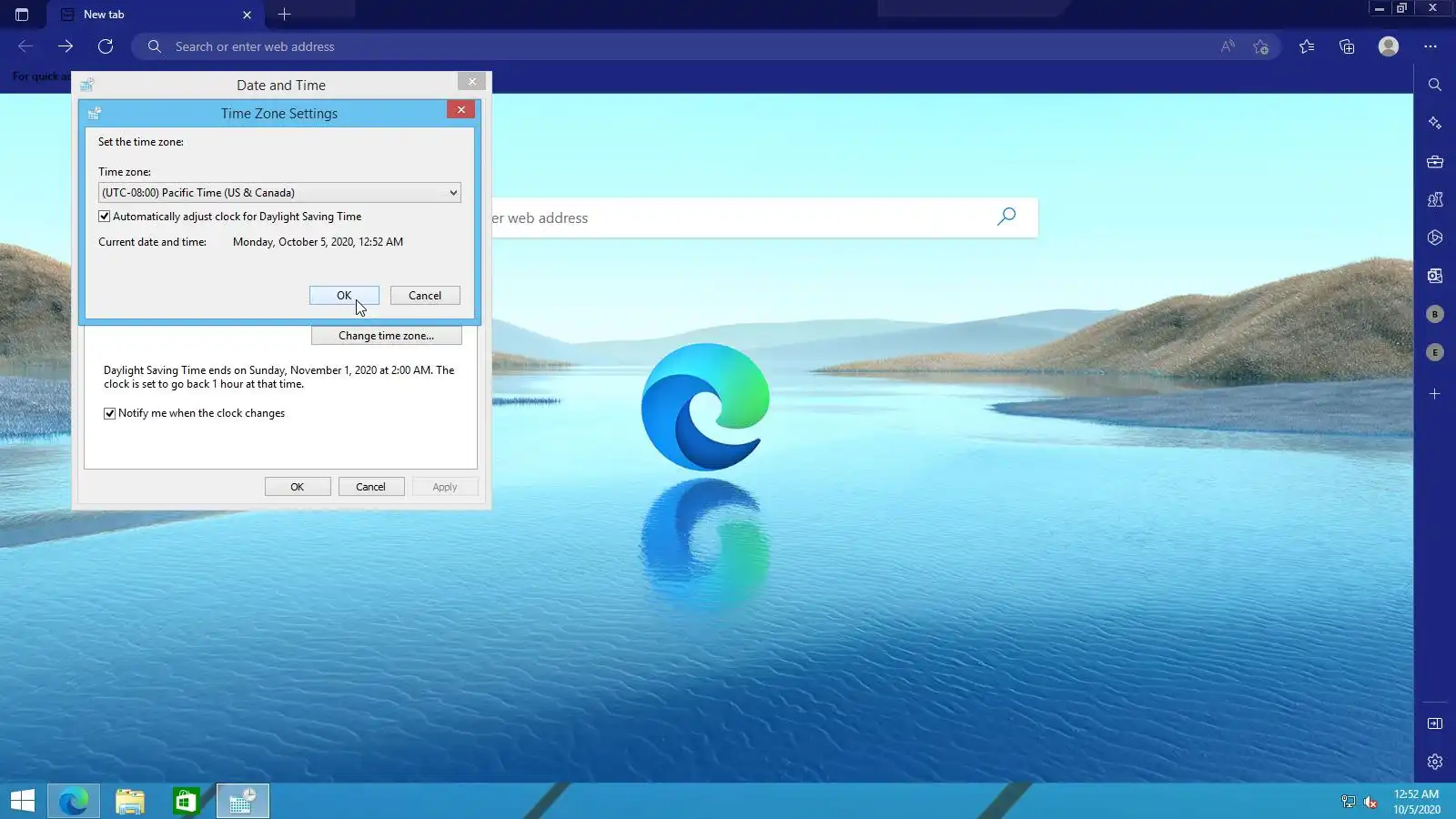Image resolution: width=1456 pixels, height=819 pixels.
Task: Select the Date and Time taskbar item
Action: click(243, 801)
